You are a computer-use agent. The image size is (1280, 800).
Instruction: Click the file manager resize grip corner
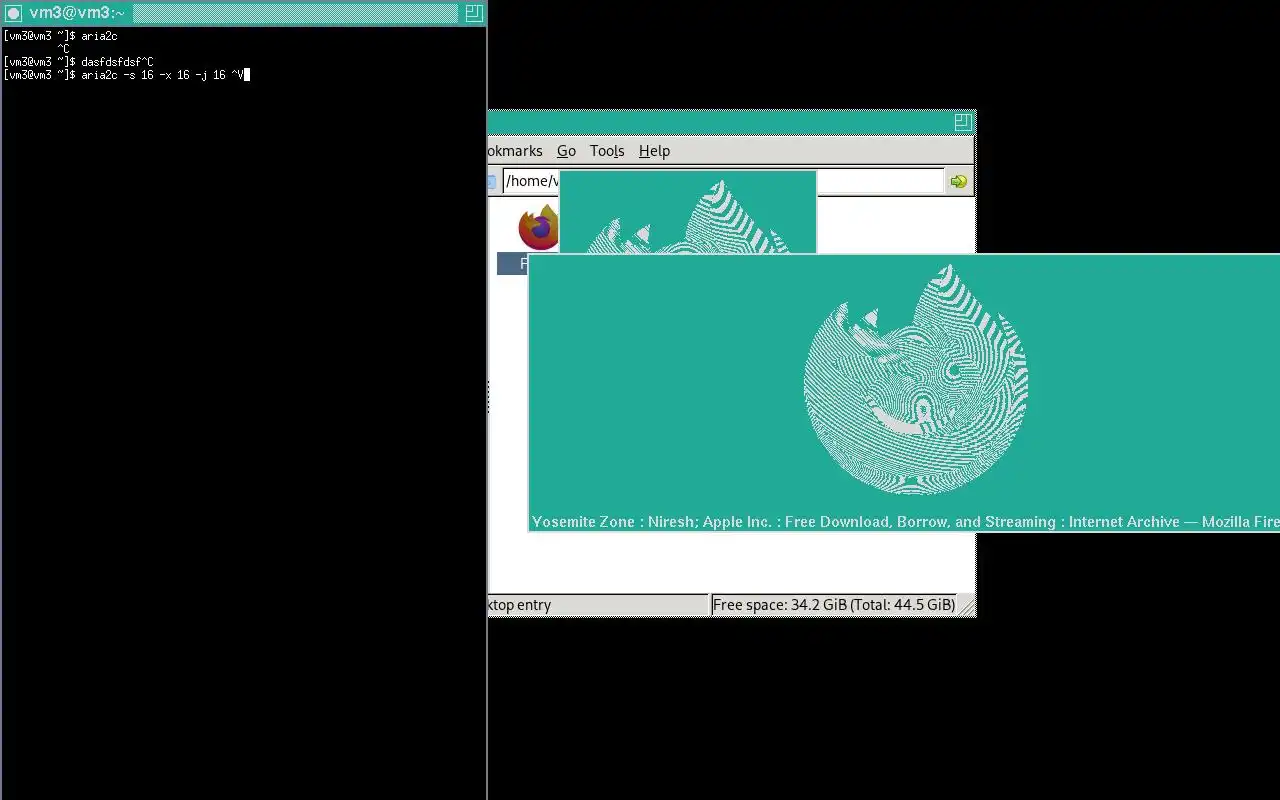pyautogui.click(x=966, y=606)
